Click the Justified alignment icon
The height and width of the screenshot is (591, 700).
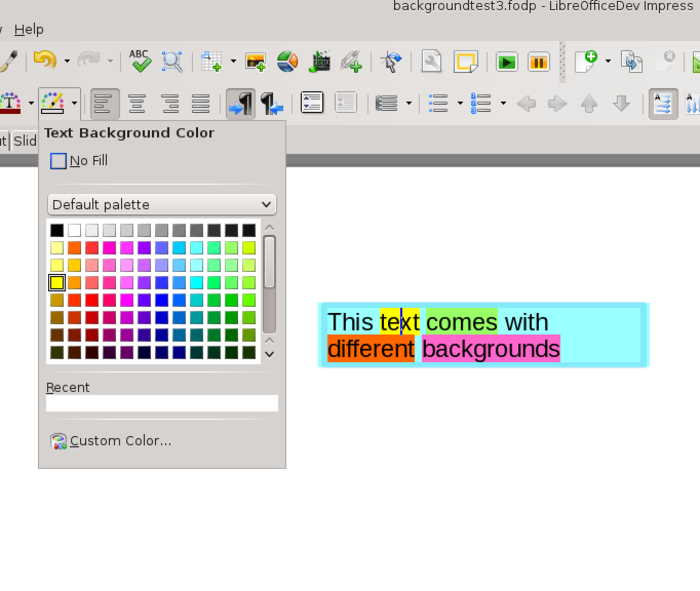(201, 103)
